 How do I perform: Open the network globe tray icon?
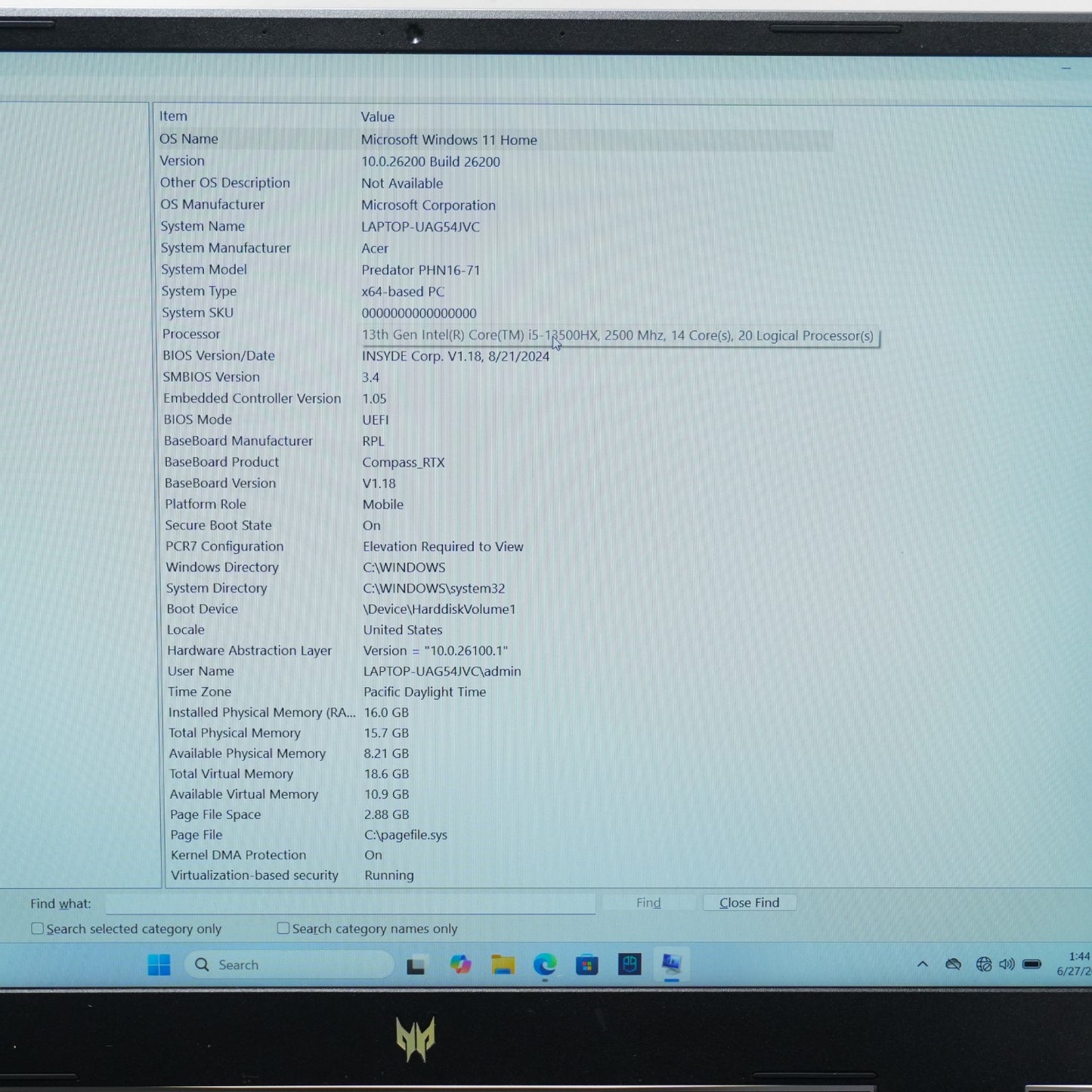(x=983, y=964)
